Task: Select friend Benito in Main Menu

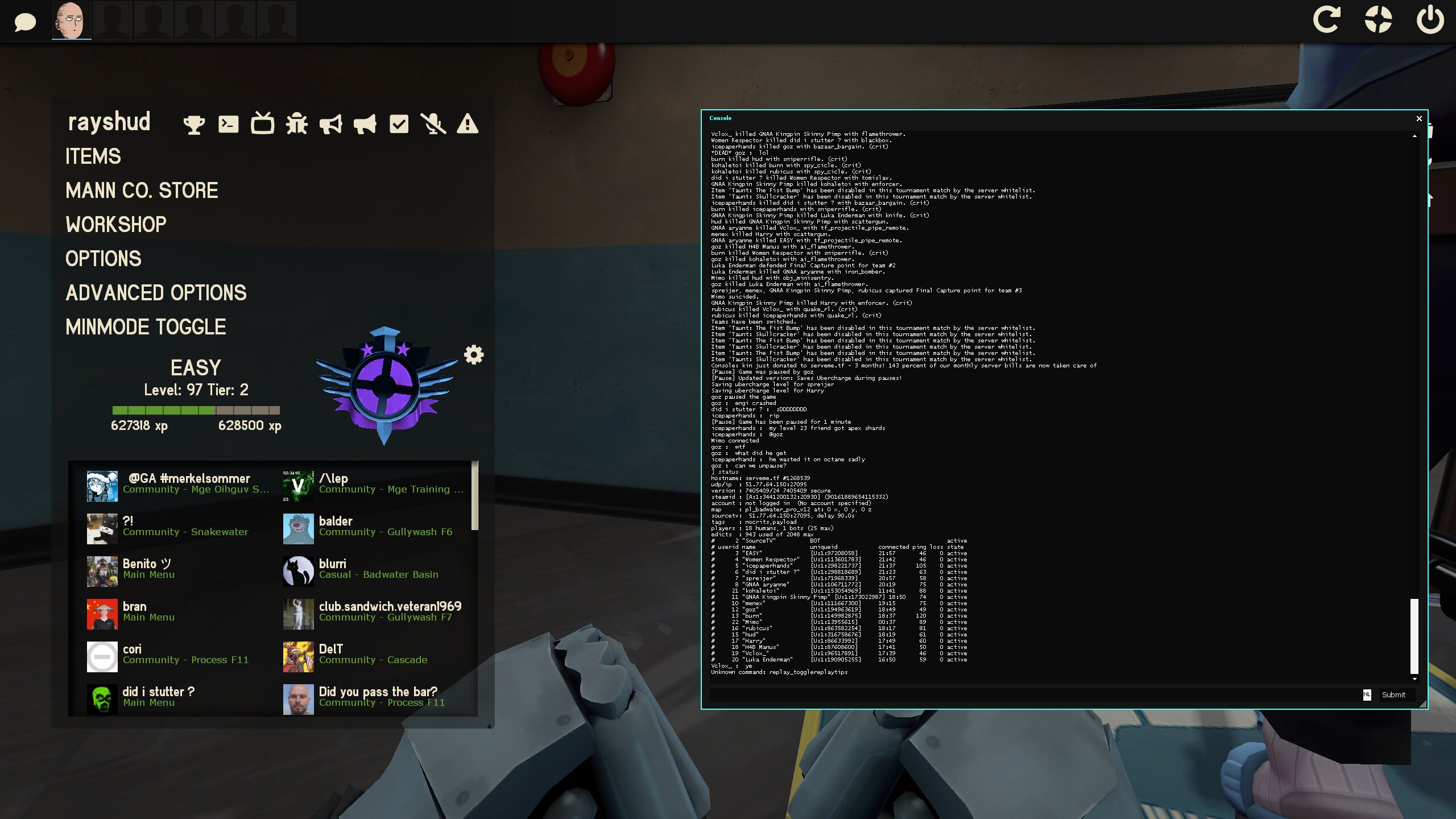Action: tap(179, 570)
